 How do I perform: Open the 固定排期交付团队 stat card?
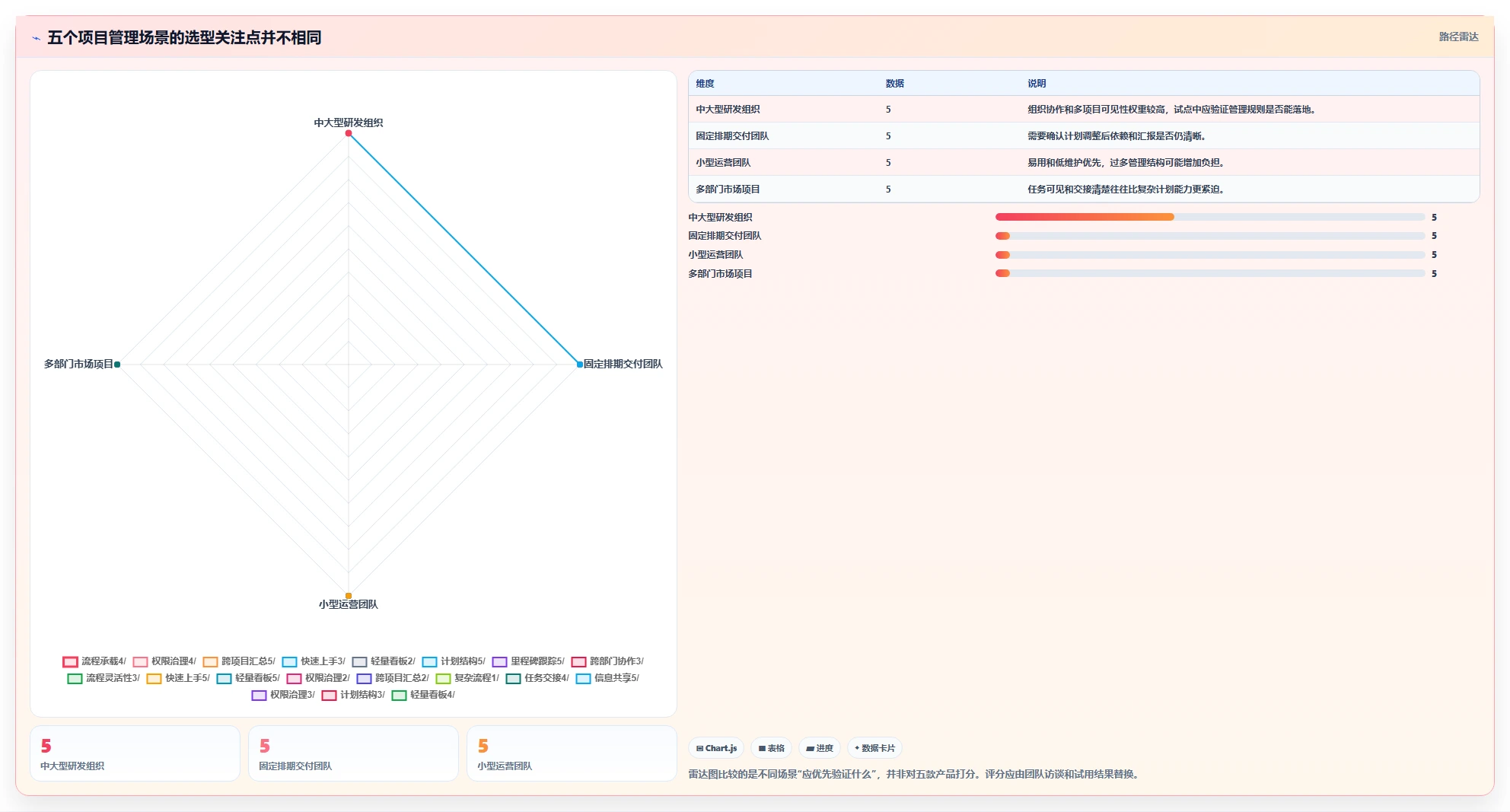coord(353,753)
